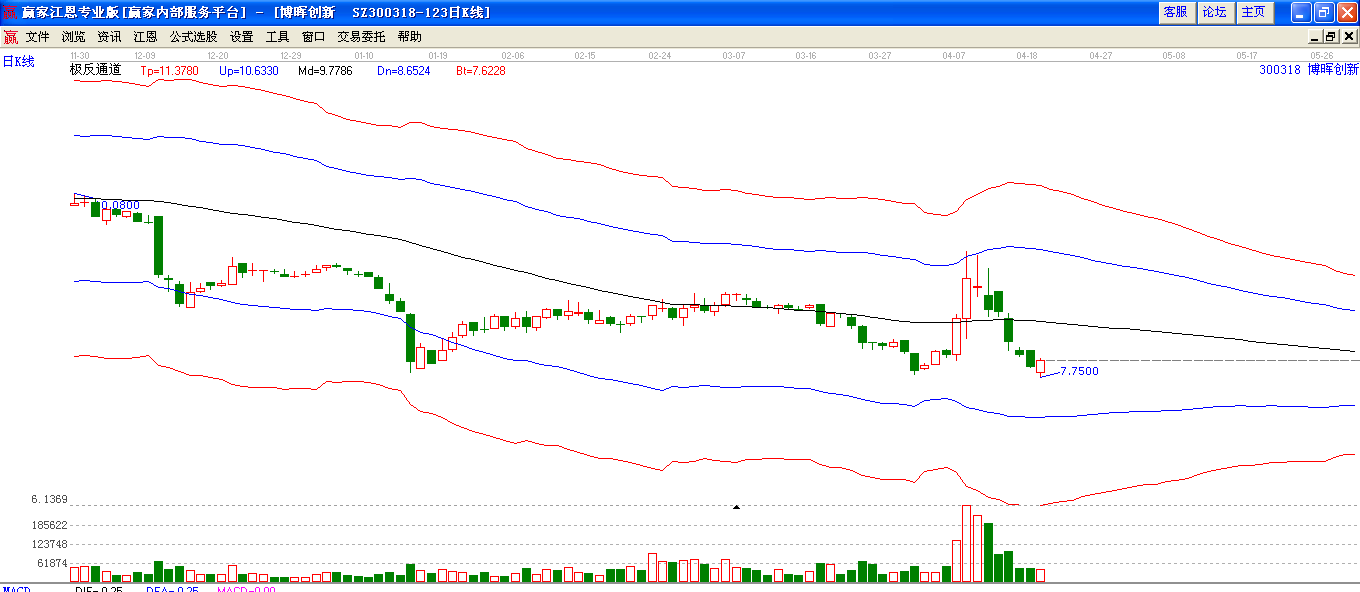Open the 浏览 menu
1360x592 pixels.
click(74, 37)
